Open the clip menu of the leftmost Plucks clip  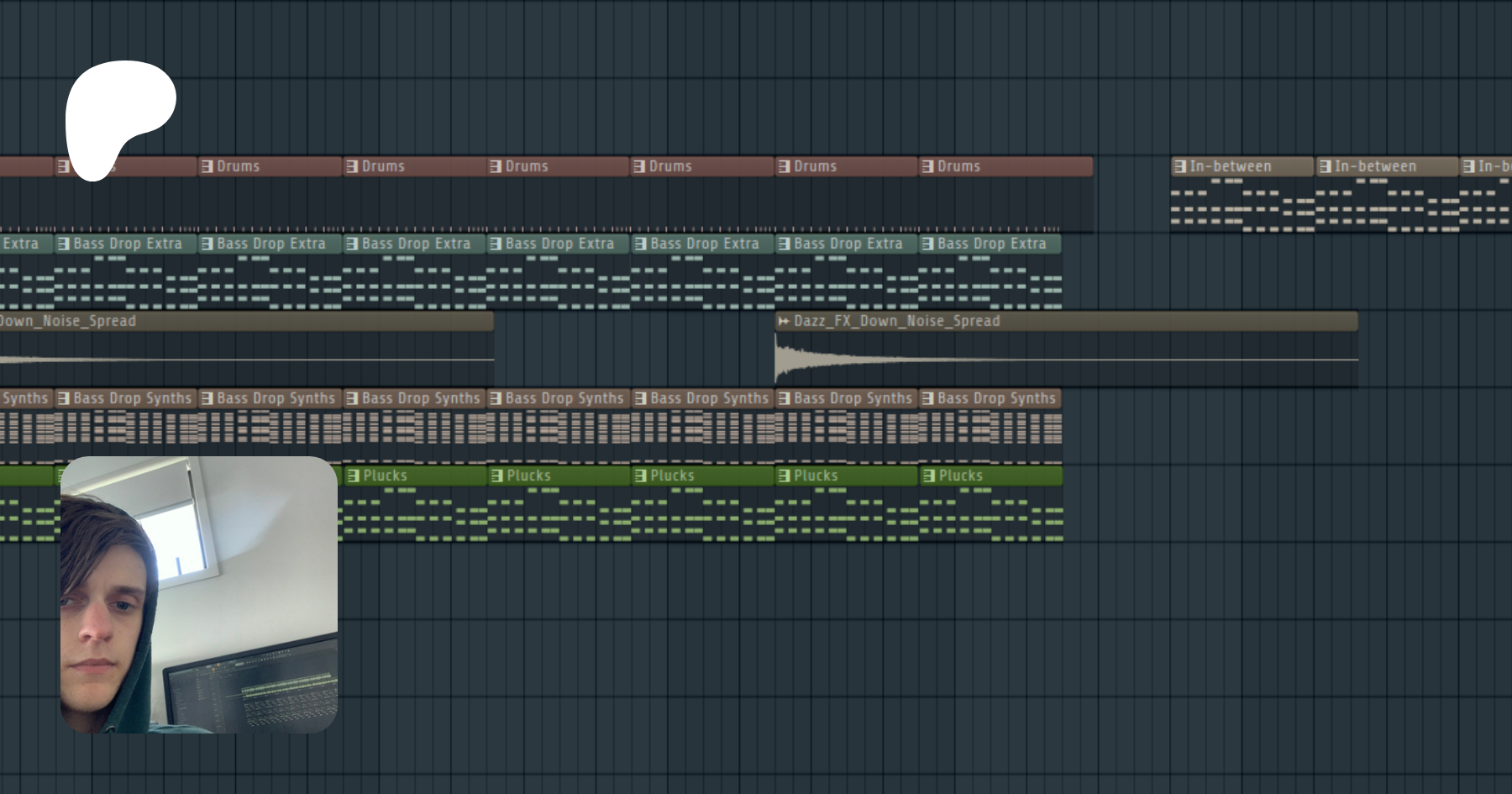(353, 476)
